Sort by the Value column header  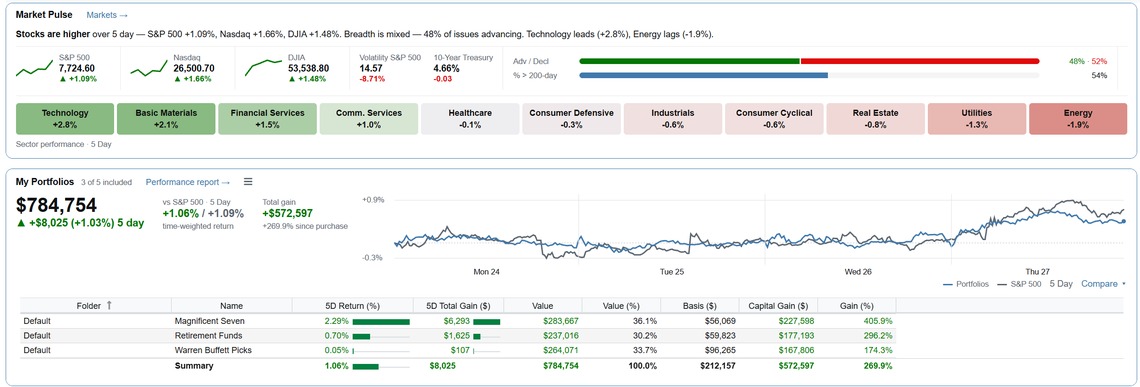click(x=542, y=306)
